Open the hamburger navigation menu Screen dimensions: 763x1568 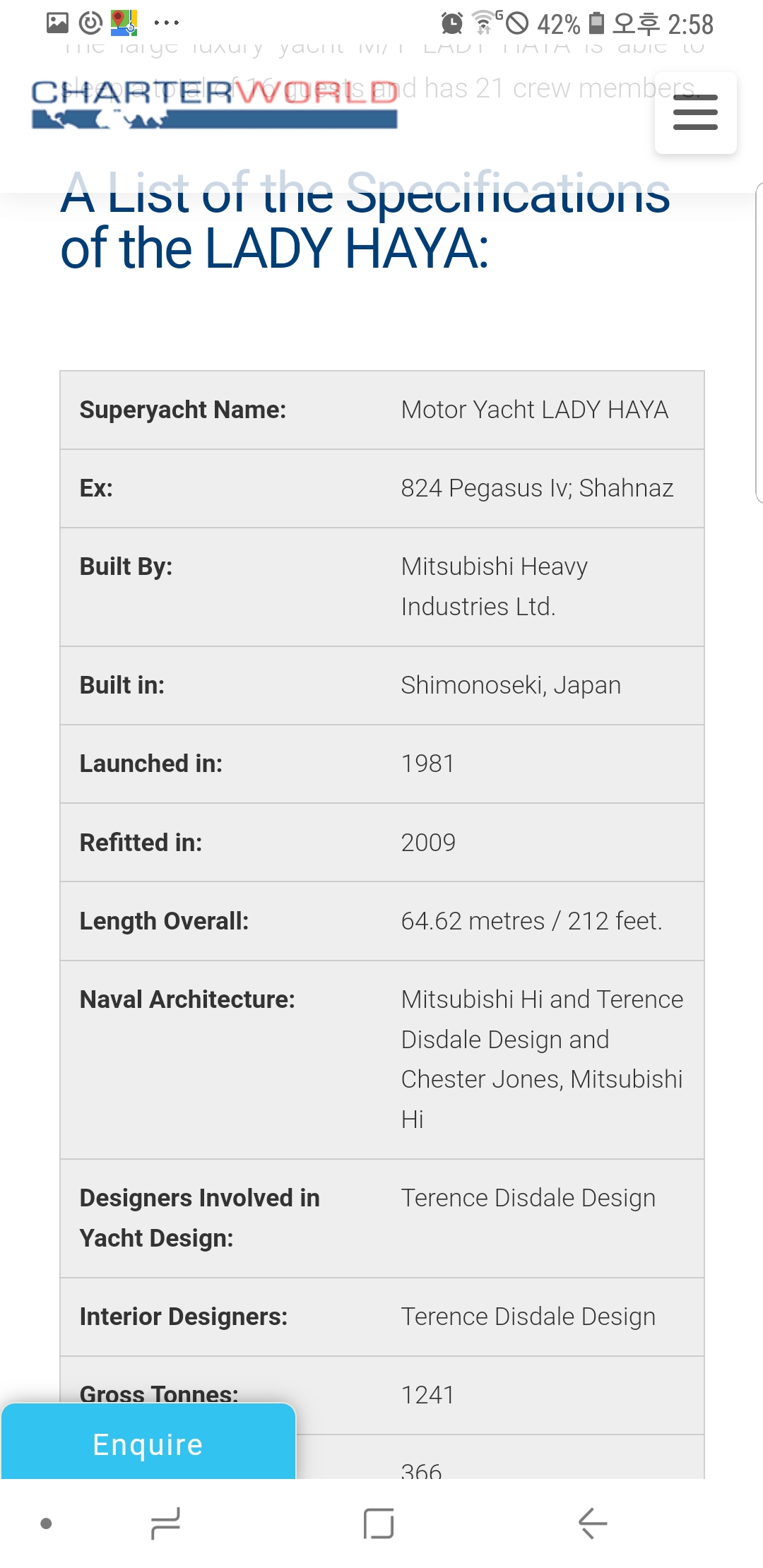(695, 113)
